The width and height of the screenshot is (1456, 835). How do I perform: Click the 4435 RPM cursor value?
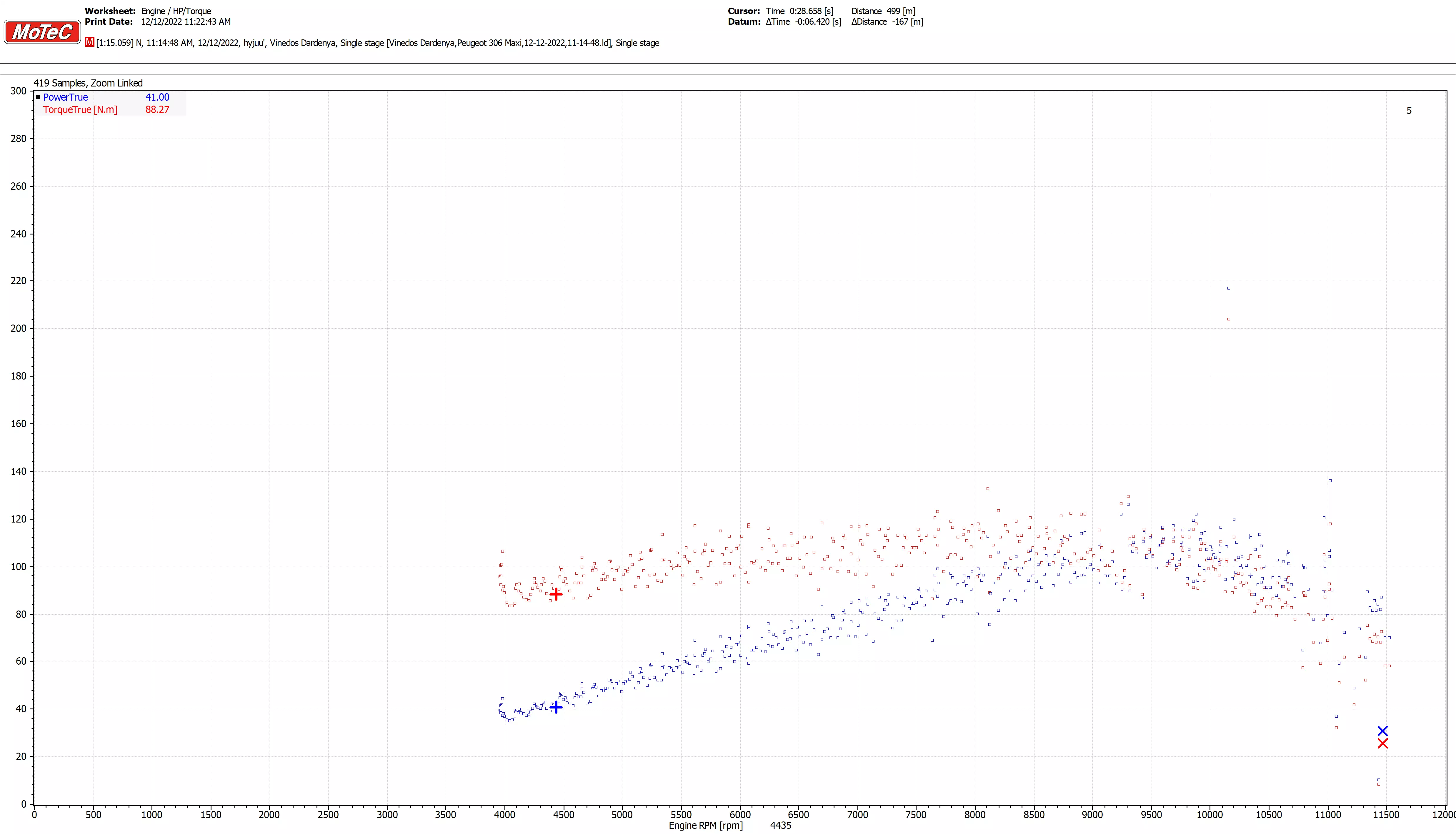click(x=780, y=825)
